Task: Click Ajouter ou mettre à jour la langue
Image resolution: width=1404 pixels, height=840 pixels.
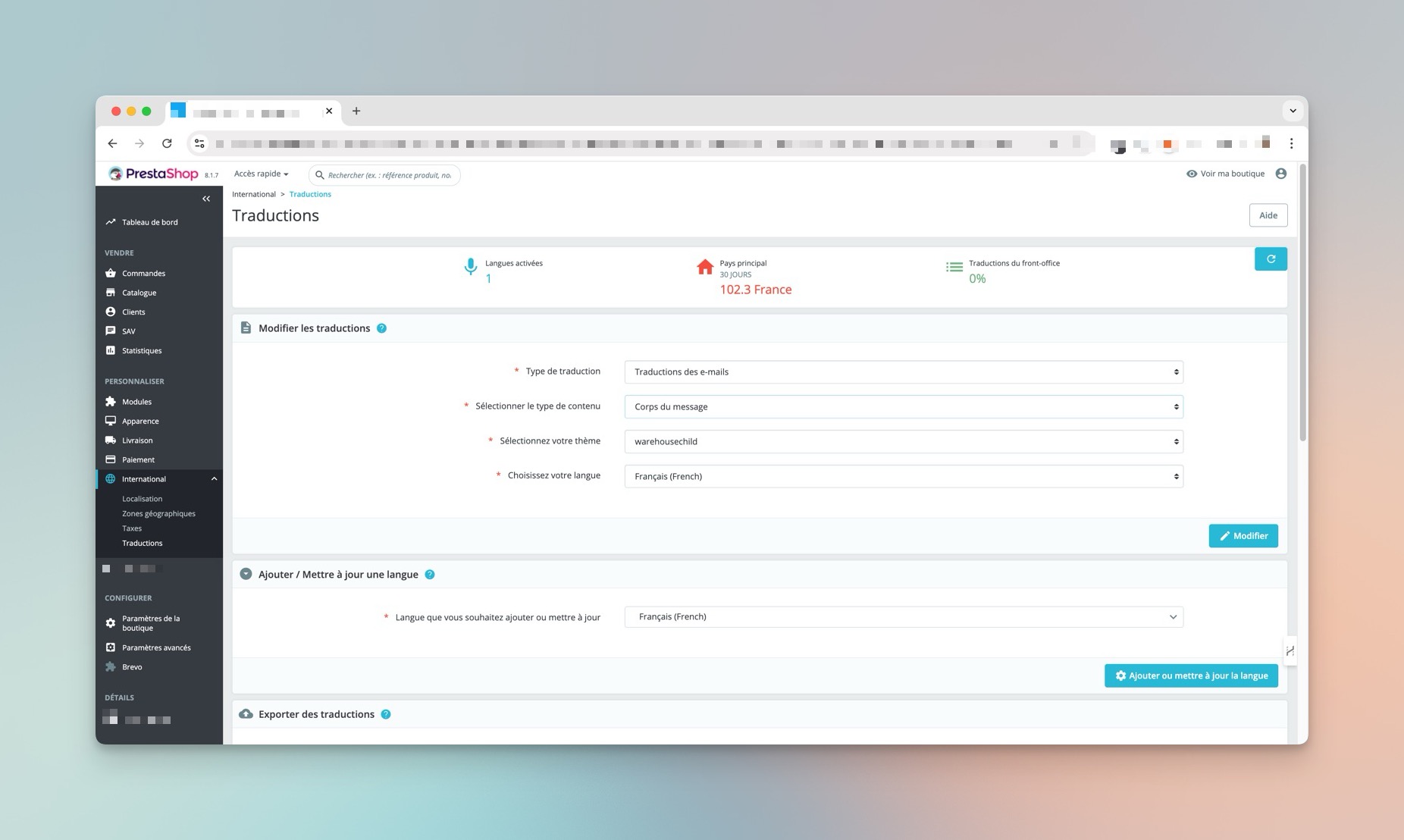Action: (1190, 675)
